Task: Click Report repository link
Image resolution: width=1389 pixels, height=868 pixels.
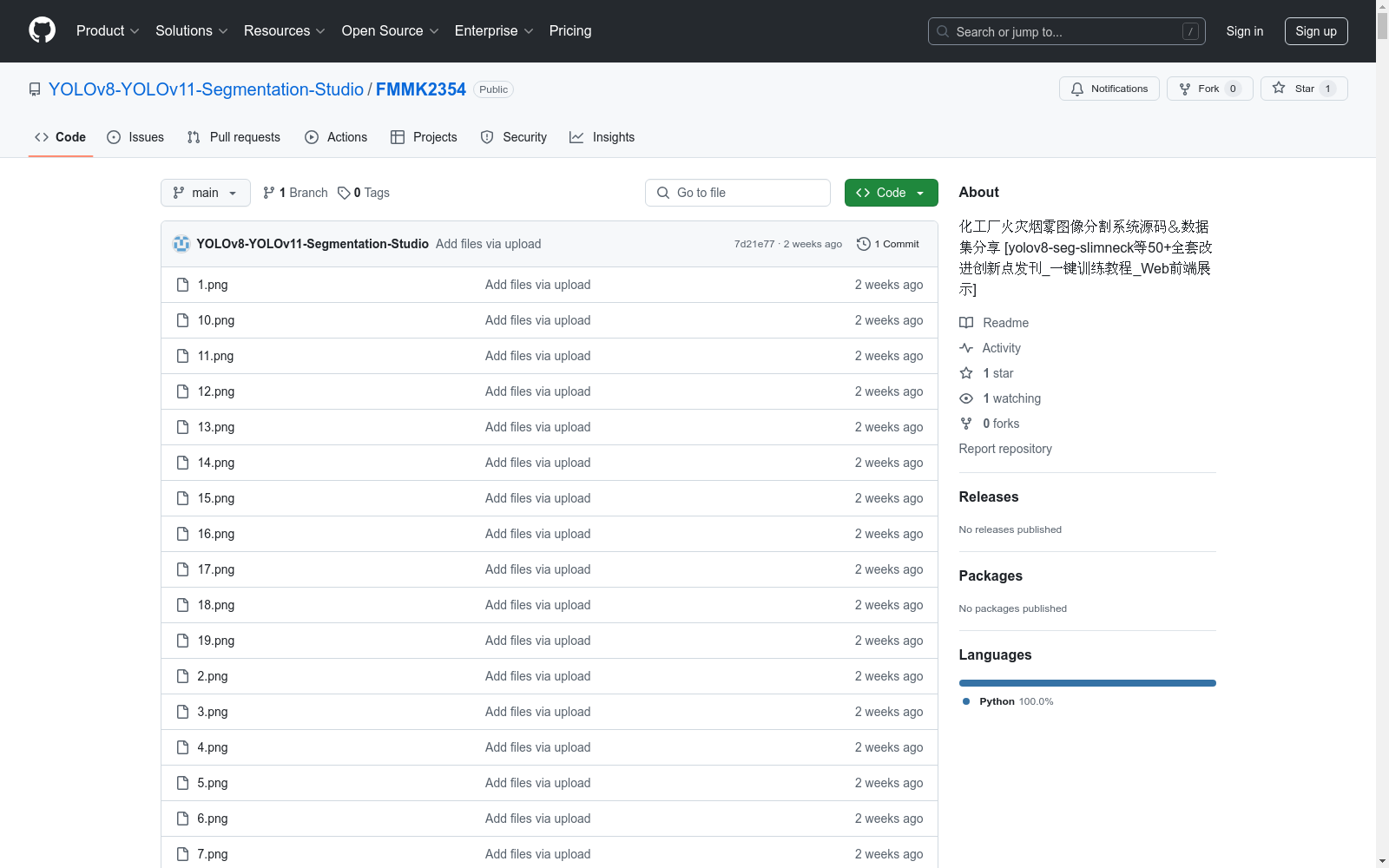Action: pos(1005,449)
